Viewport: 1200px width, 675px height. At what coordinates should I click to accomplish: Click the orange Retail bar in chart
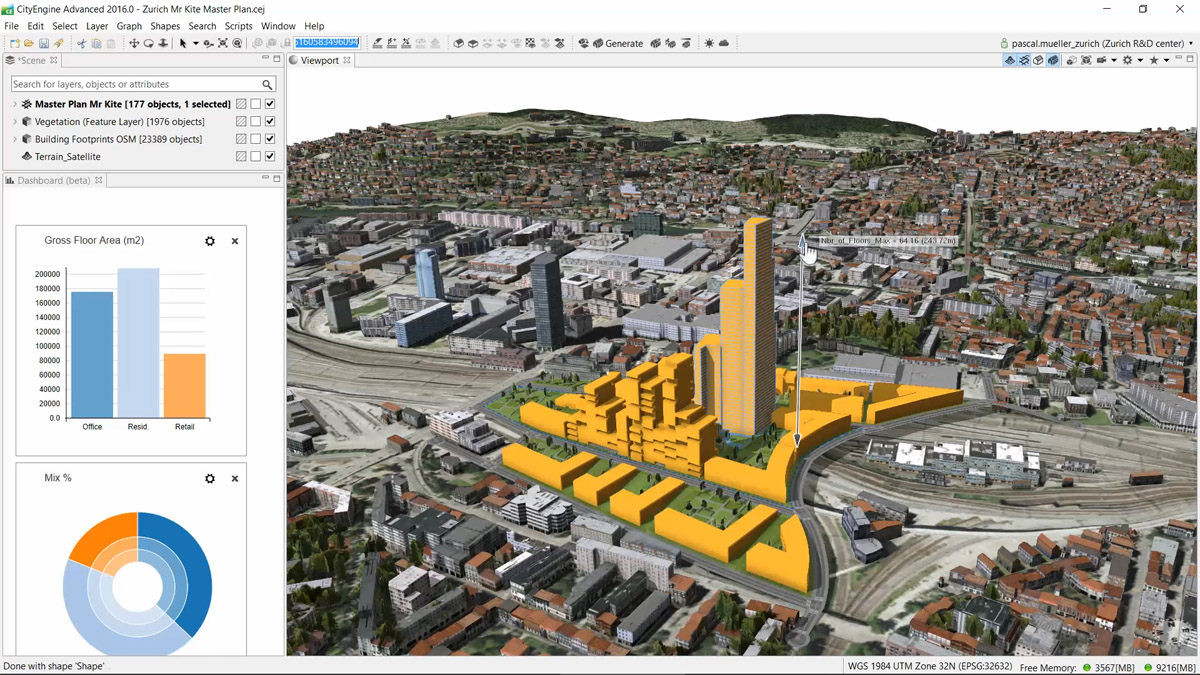pyautogui.click(x=185, y=385)
